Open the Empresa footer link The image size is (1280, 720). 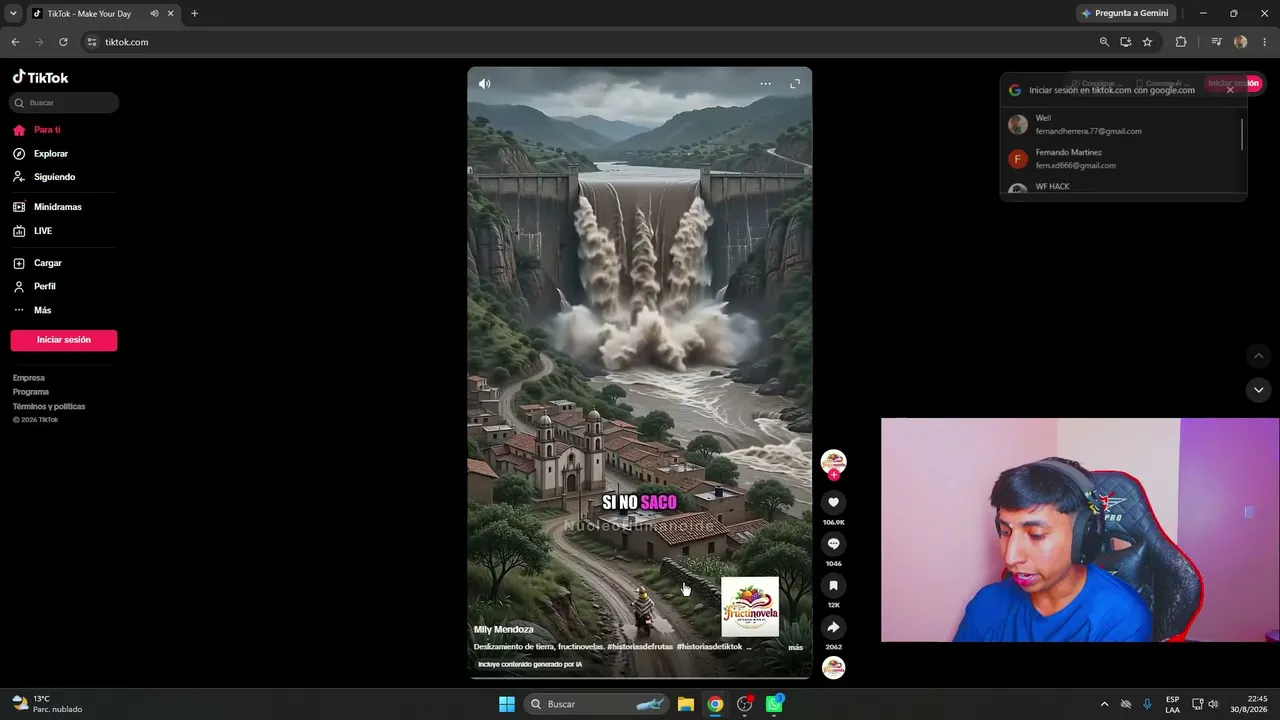click(29, 378)
